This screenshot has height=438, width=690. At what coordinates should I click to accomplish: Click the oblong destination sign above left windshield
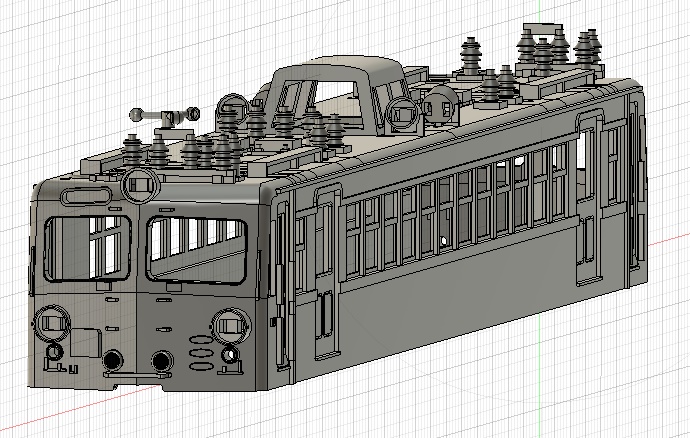(86, 196)
